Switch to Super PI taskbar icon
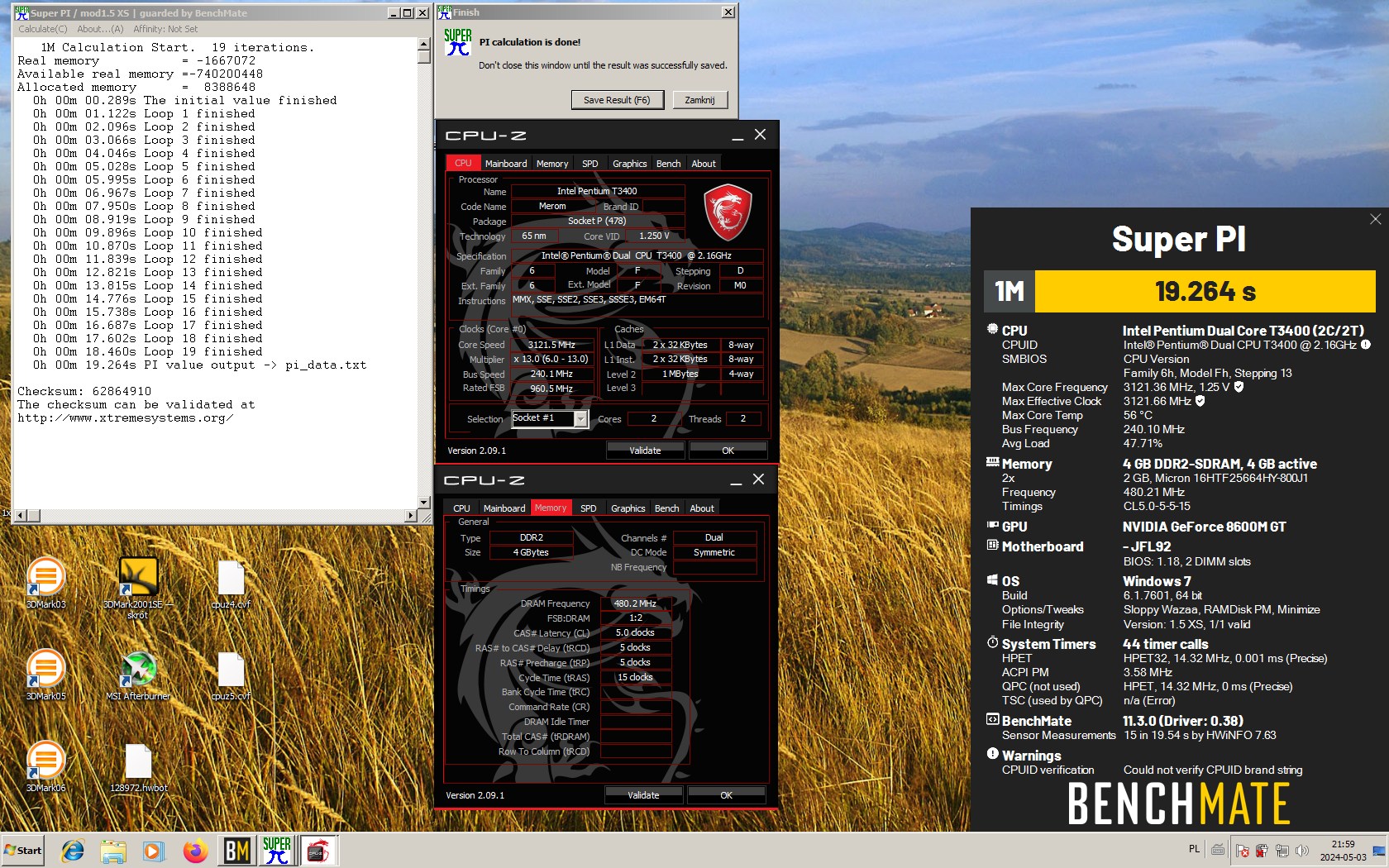 [x=277, y=851]
